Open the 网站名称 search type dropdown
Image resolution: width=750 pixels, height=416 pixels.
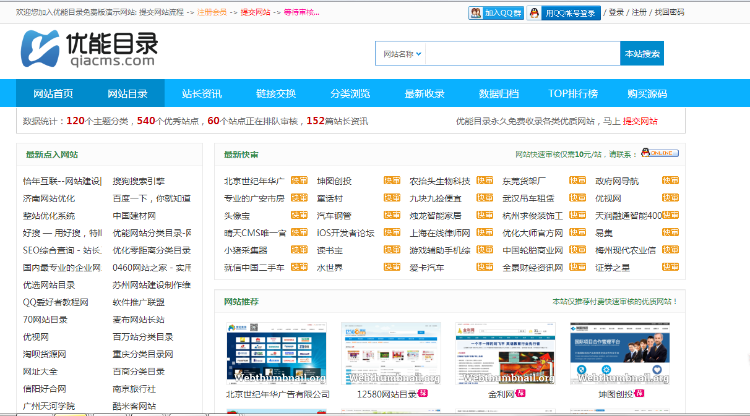402,54
